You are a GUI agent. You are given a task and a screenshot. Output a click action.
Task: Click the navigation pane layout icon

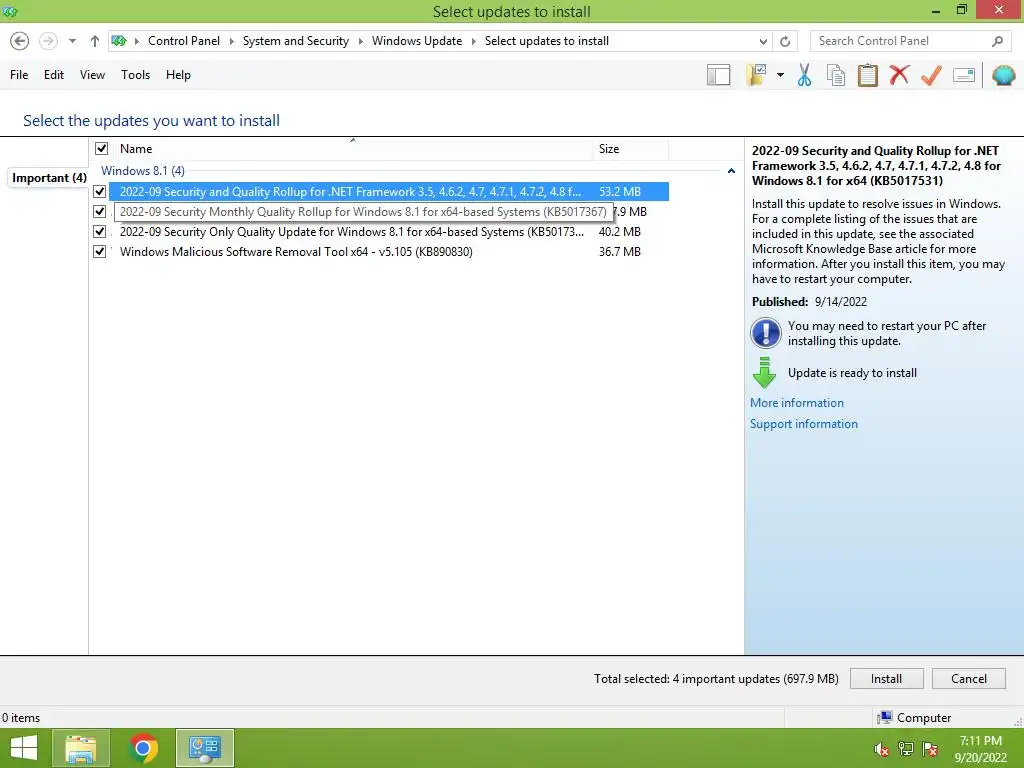point(718,75)
